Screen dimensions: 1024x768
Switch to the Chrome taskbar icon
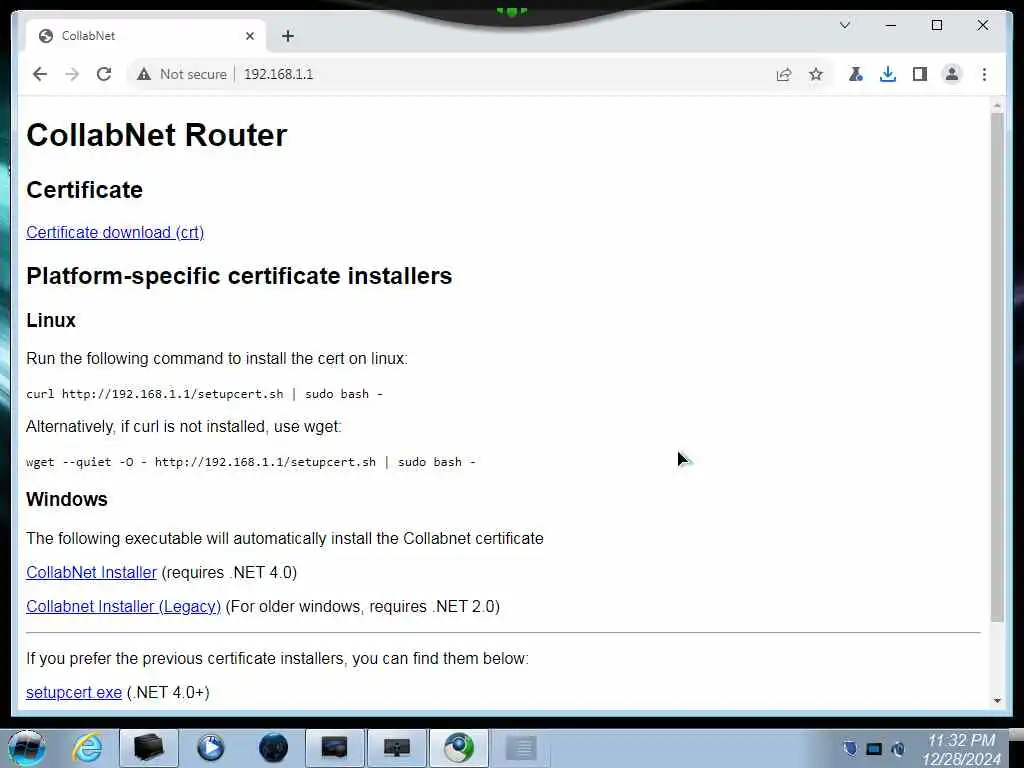click(x=458, y=748)
